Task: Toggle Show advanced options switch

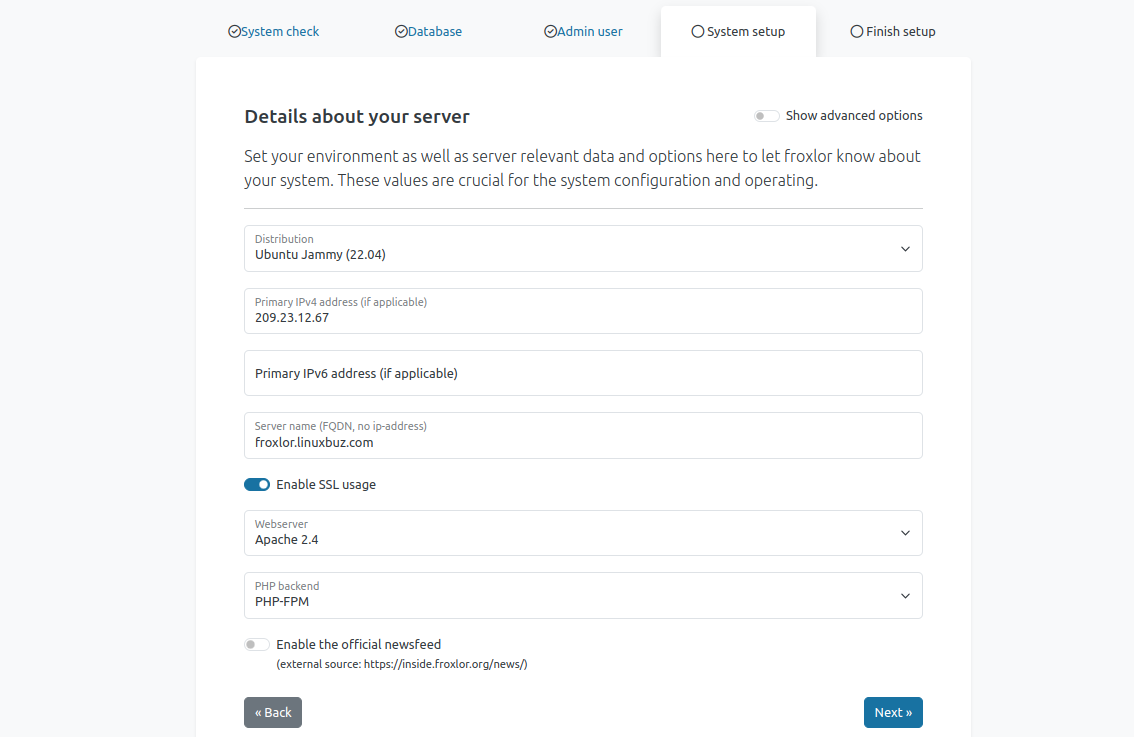Action: pos(767,116)
